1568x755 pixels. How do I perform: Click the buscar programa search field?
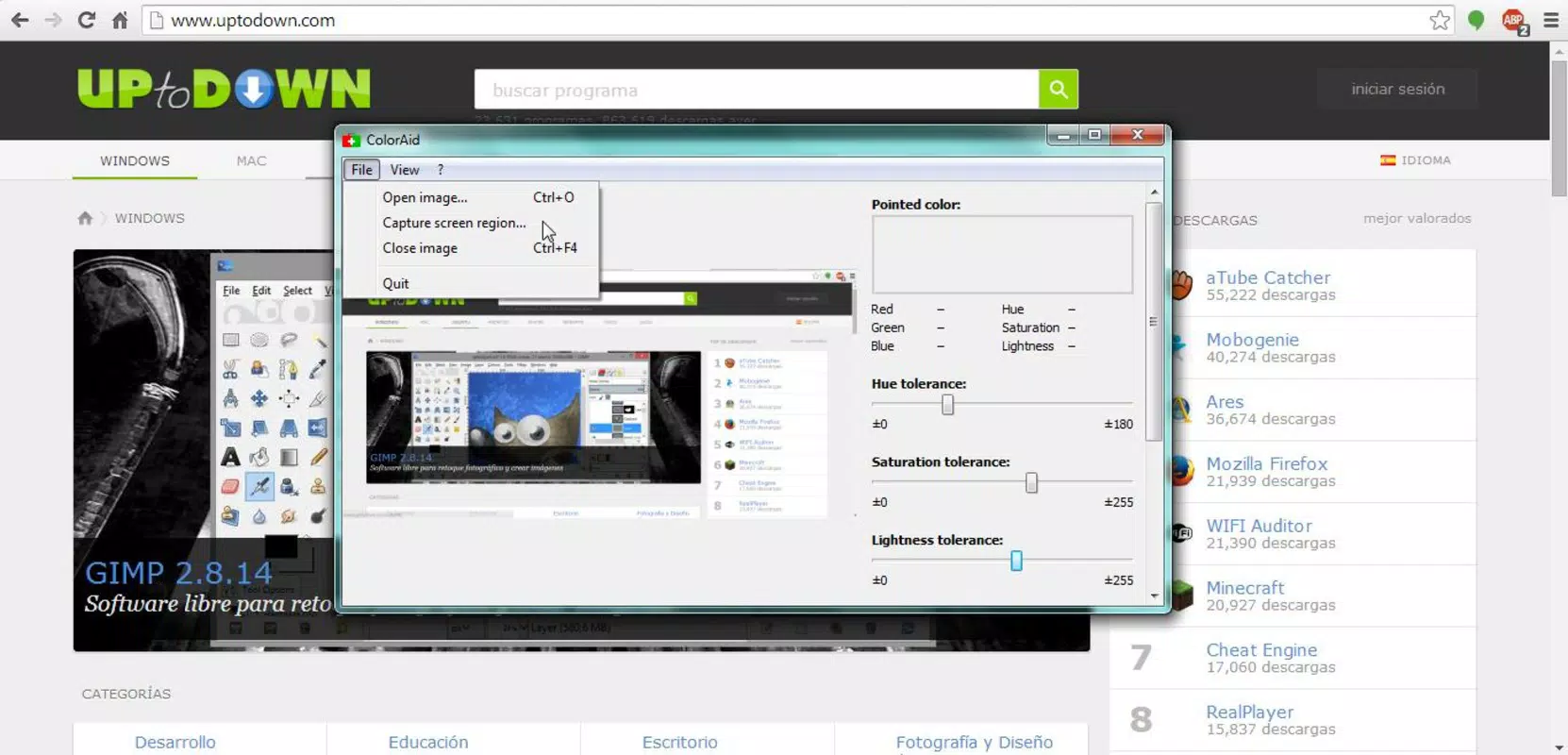point(757,90)
